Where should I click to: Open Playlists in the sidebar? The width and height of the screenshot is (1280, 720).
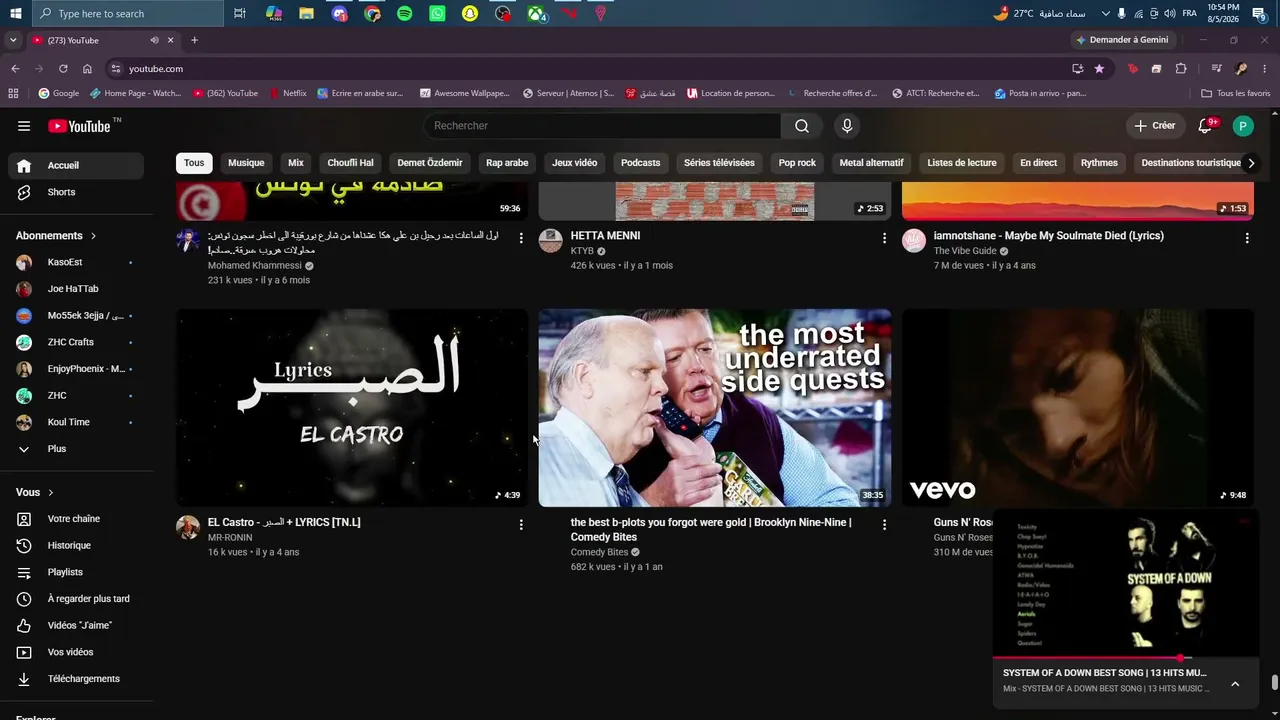click(x=76, y=572)
